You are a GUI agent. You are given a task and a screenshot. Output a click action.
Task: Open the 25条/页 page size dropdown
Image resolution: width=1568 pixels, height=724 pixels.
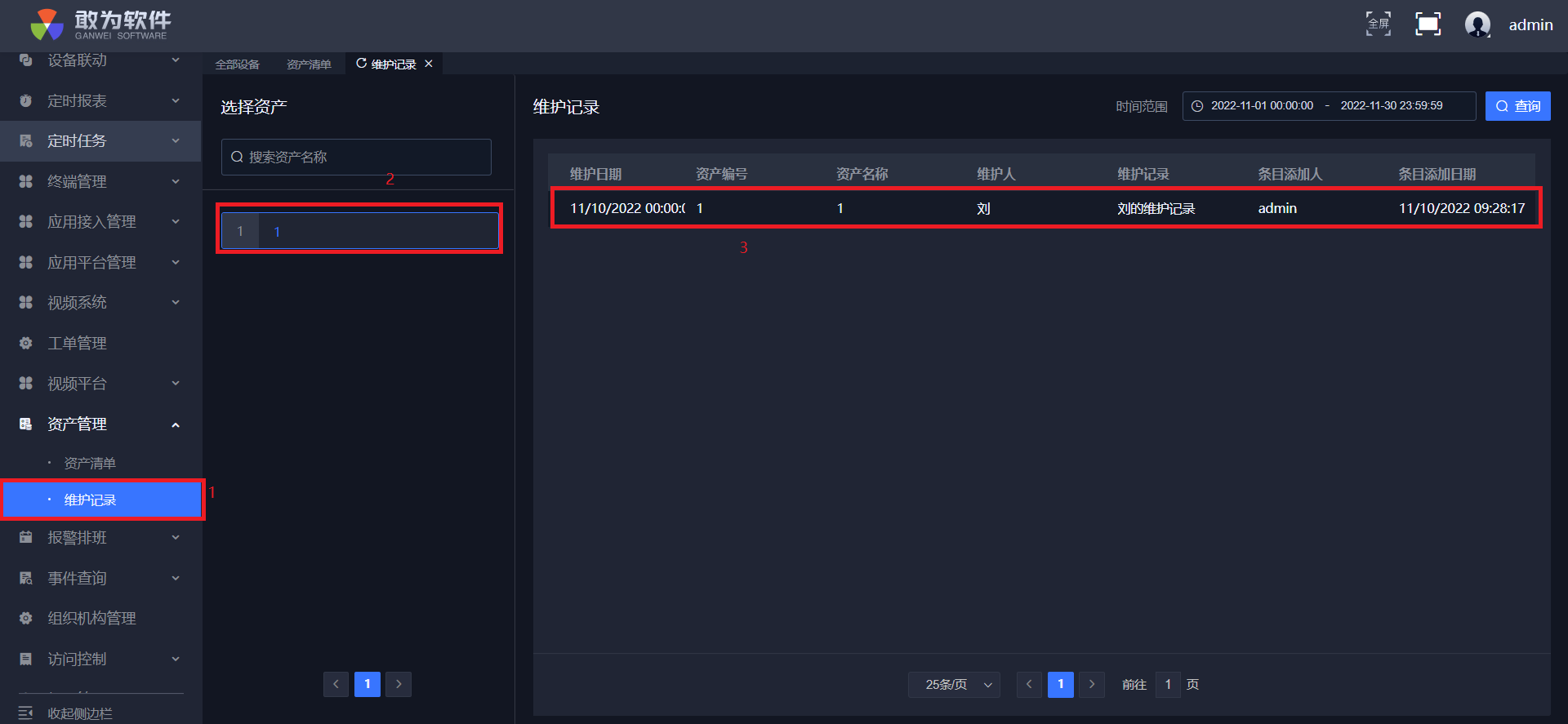click(954, 685)
